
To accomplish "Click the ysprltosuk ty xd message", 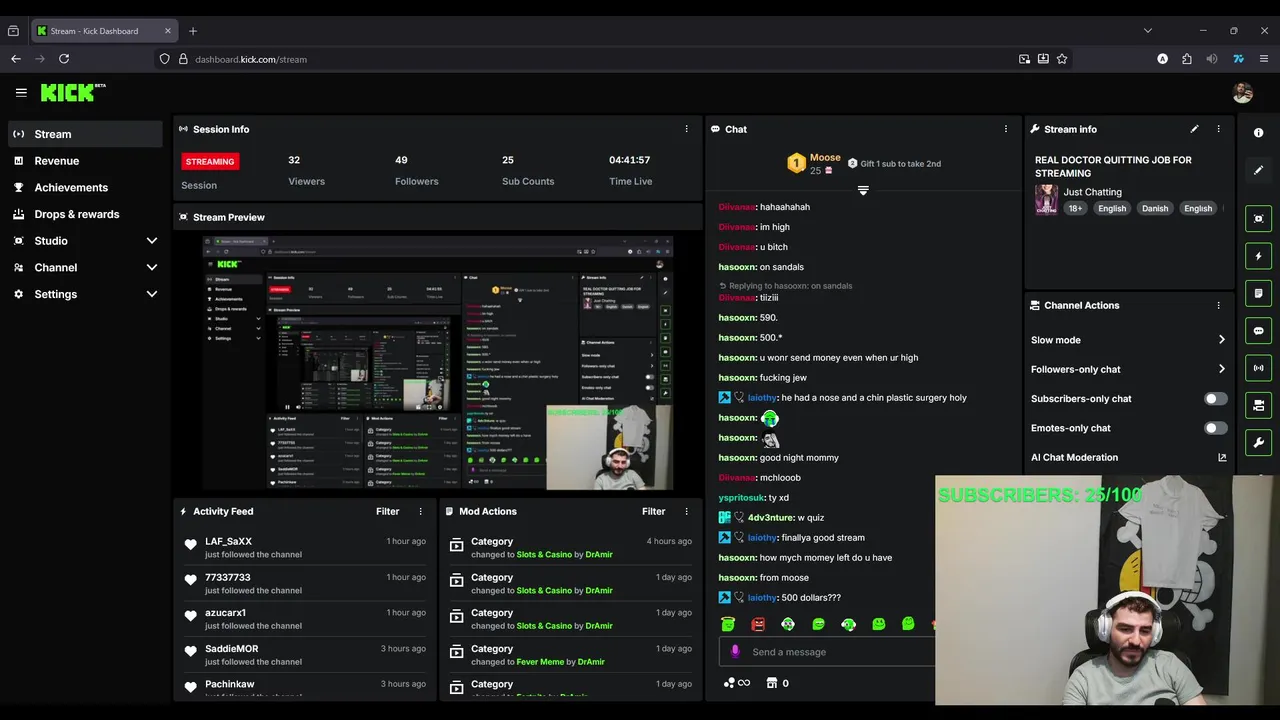I will [x=754, y=498].
